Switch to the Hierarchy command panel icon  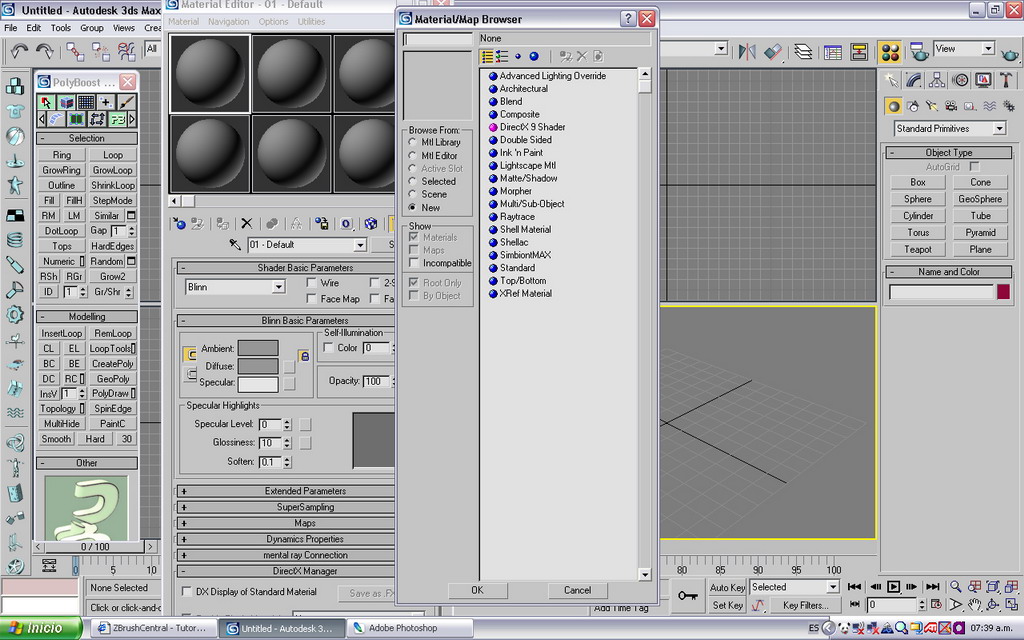[937, 80]
